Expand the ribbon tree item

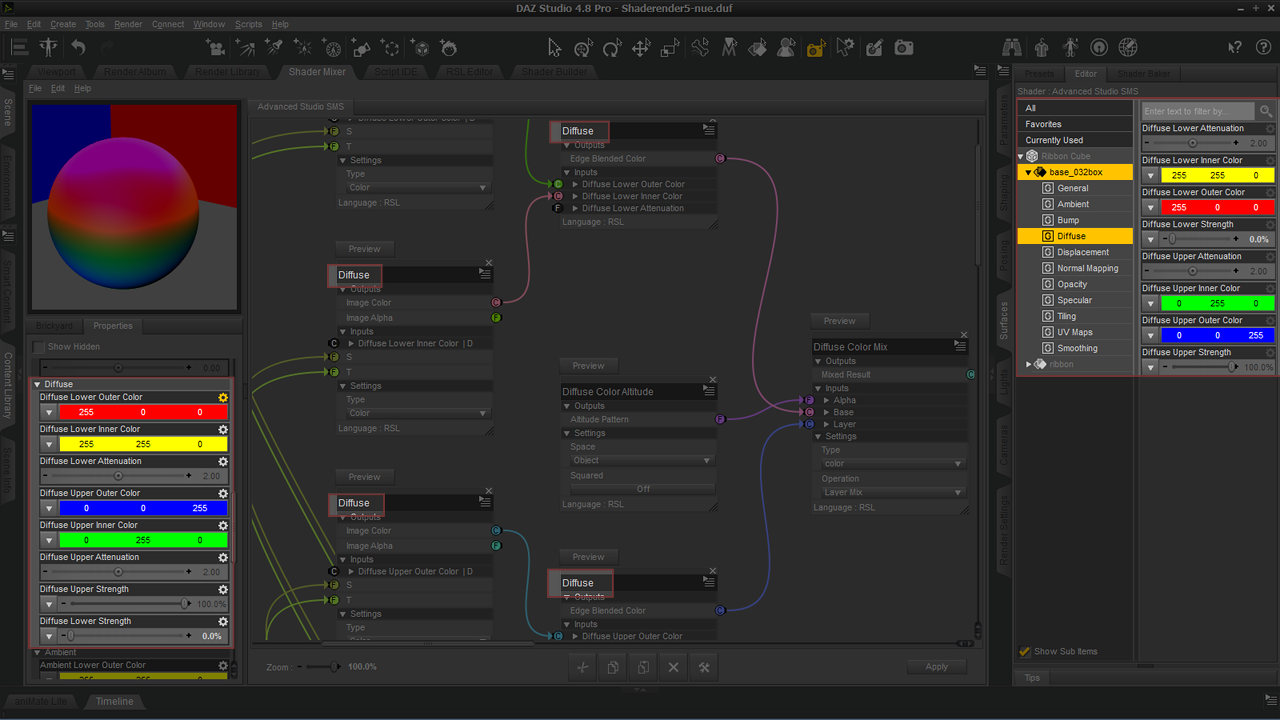(1028, 364)
